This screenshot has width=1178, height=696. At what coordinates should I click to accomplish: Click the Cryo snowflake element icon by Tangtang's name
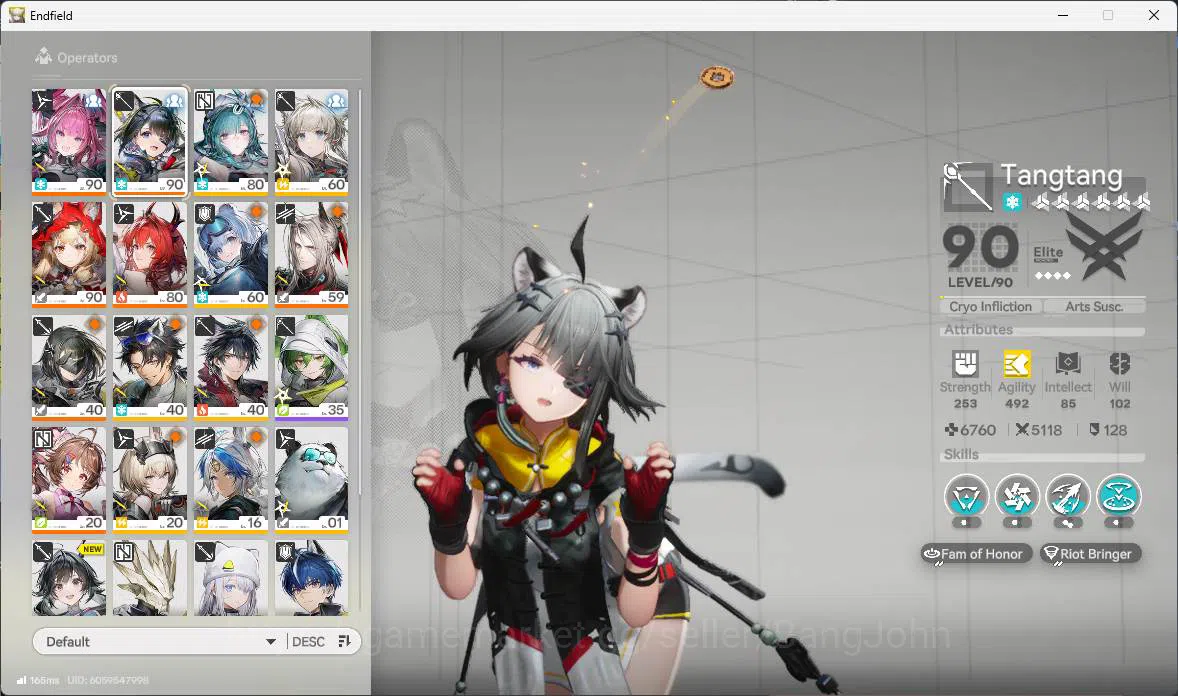(x=1012, y=202)
